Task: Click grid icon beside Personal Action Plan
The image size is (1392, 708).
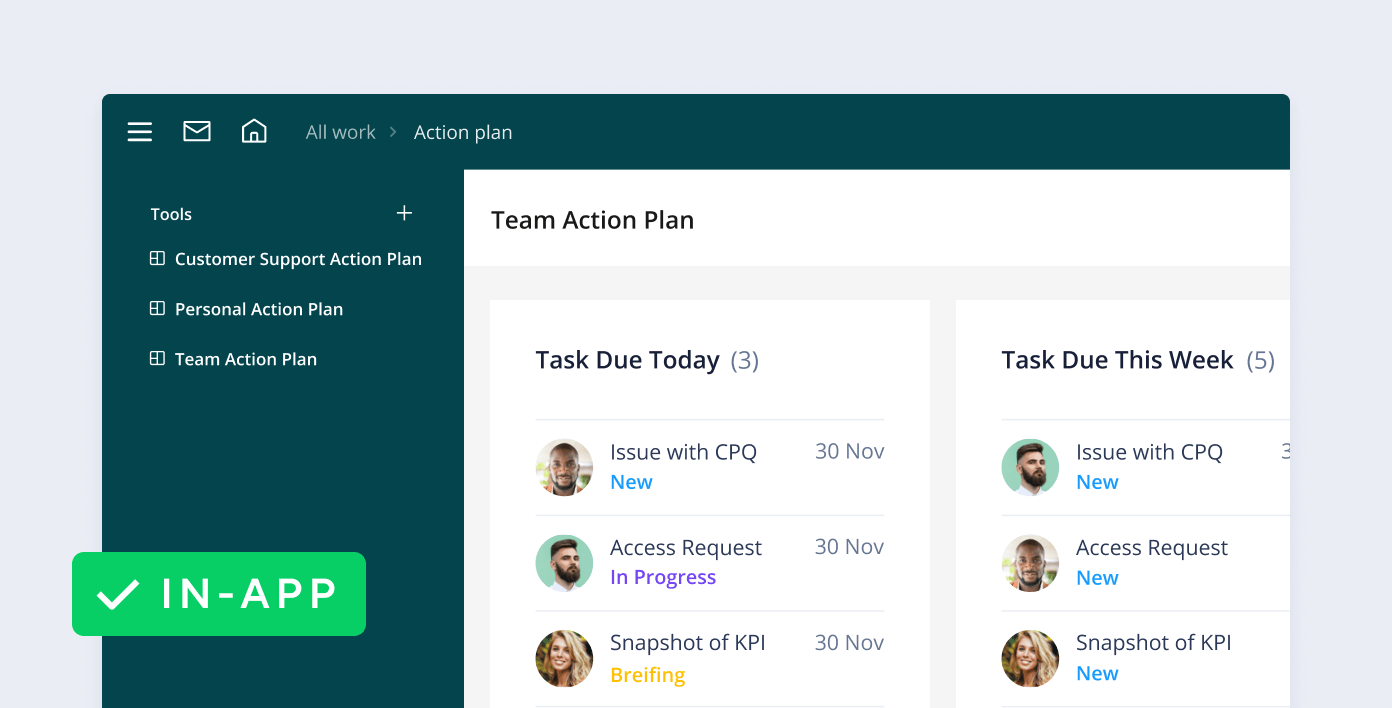Action: [x=156, y=308]
